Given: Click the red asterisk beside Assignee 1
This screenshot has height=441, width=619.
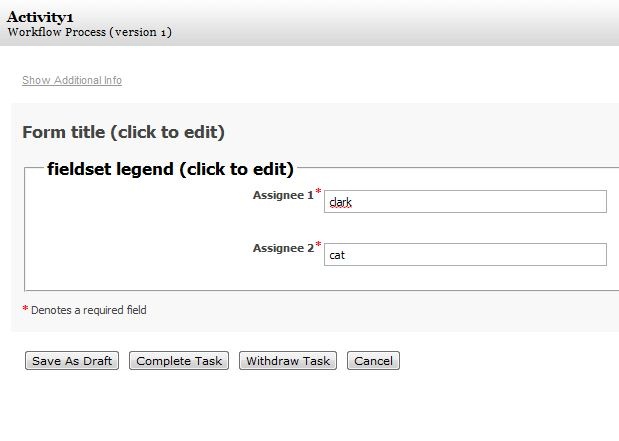Looking at the screenshot, I should click(x=318, y=193).
